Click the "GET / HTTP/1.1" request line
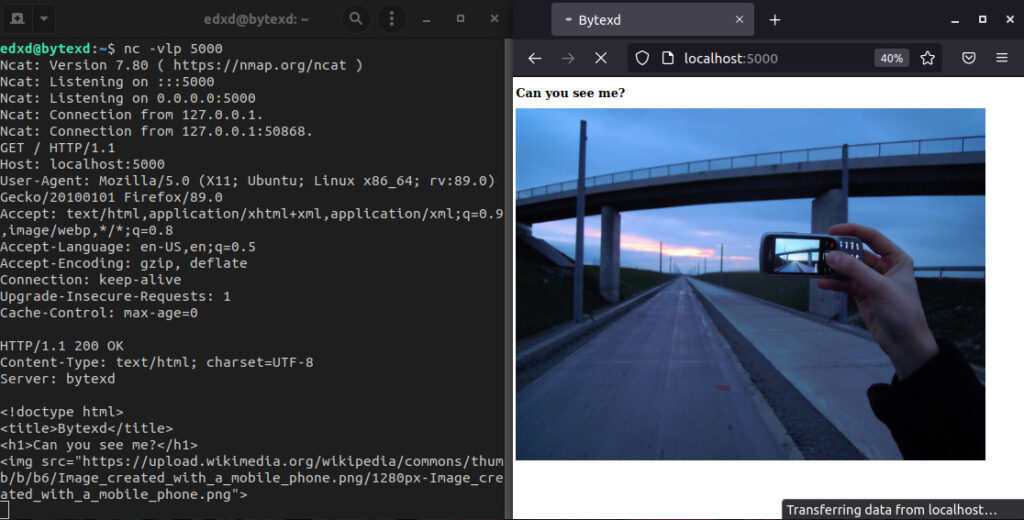 57,148
